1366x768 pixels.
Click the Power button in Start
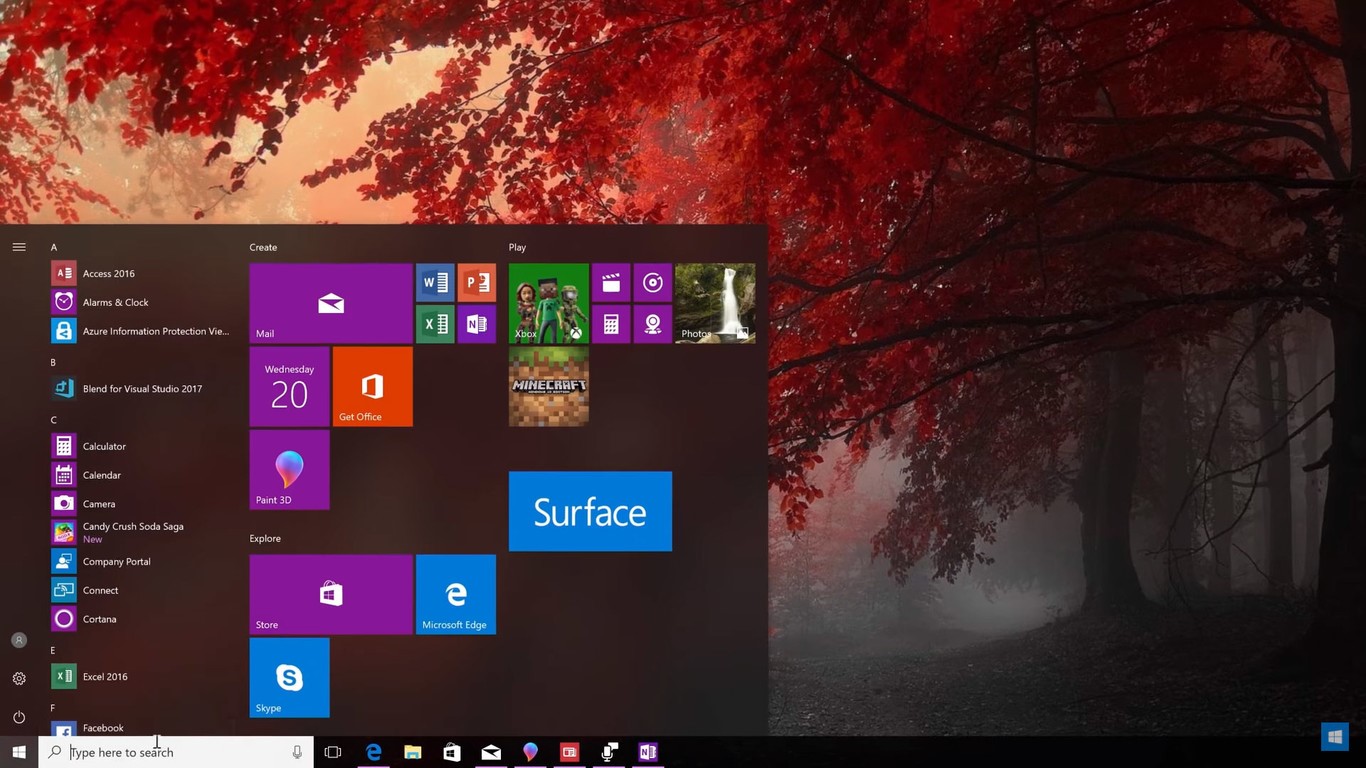tap(19, 717)
